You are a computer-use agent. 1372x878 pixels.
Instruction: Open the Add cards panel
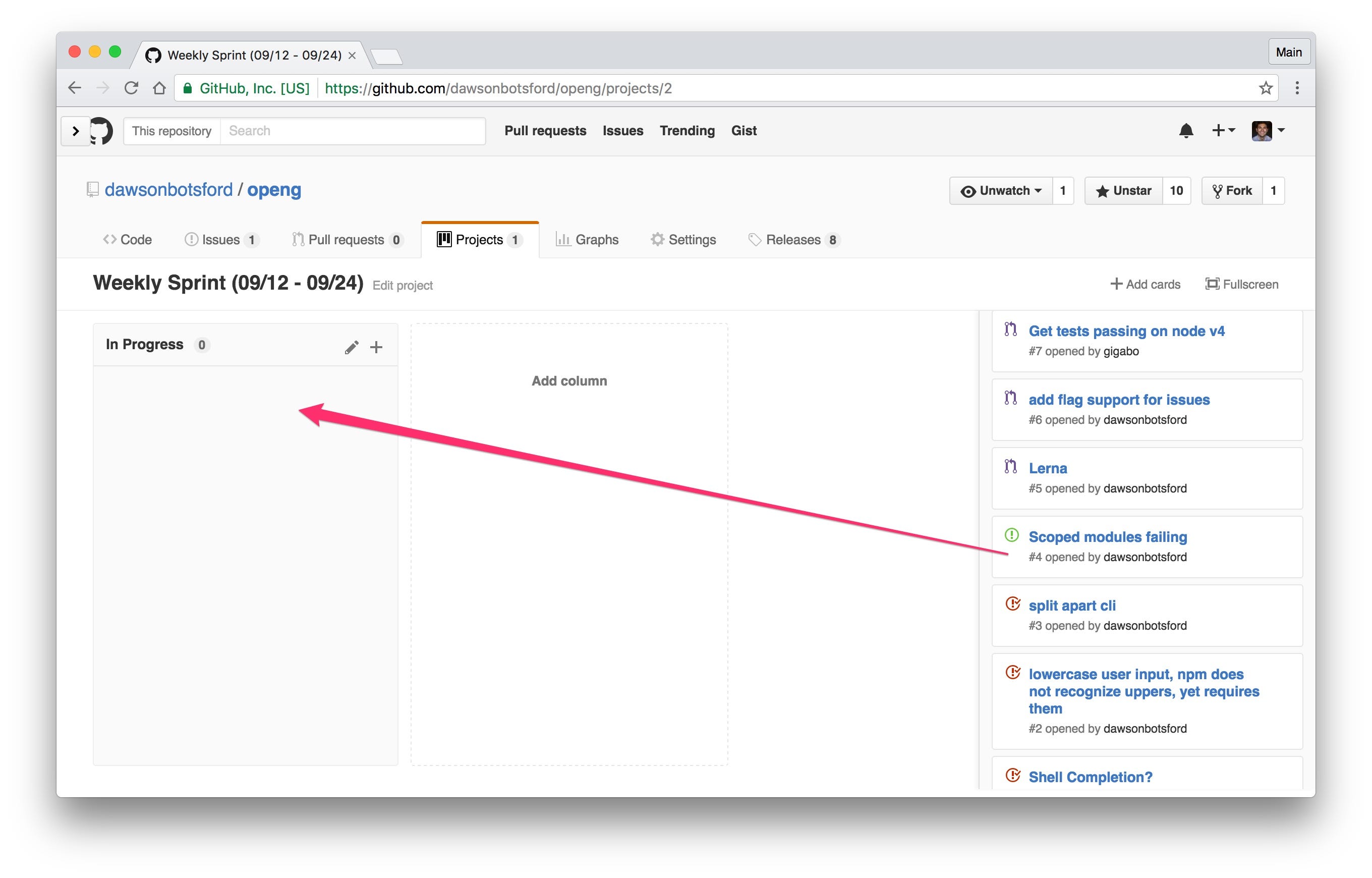click(x=1145, y=284)
